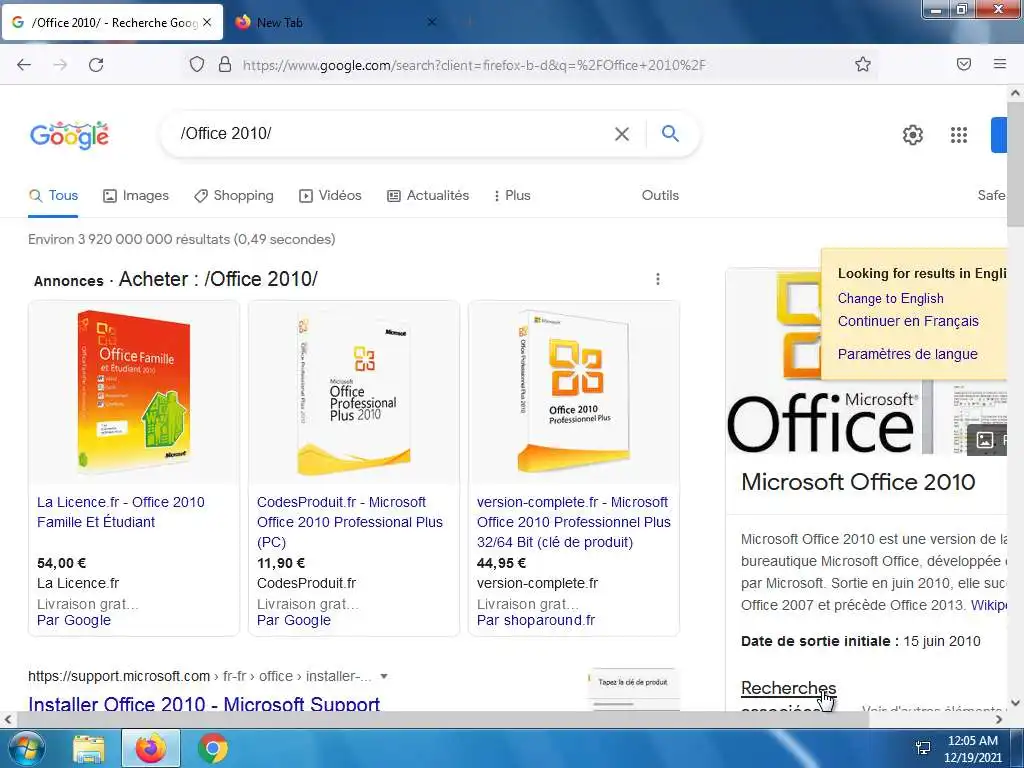The width and height of the screenshot is (1024, 768).
Task: Click the system tray action center icon
Action: click(x=923, y=748)
